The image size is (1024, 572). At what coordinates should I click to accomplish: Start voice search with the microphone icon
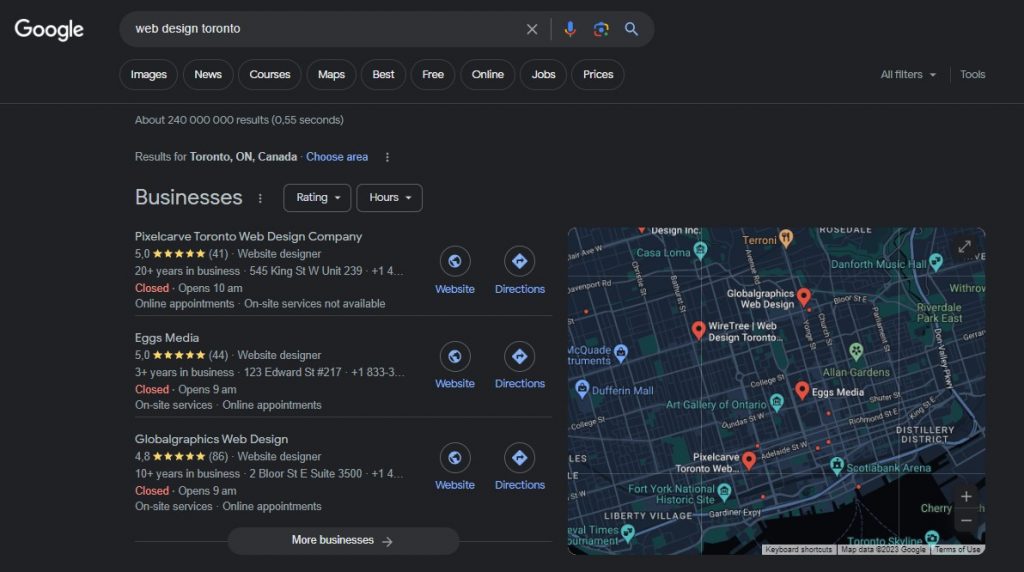(570, 29)
